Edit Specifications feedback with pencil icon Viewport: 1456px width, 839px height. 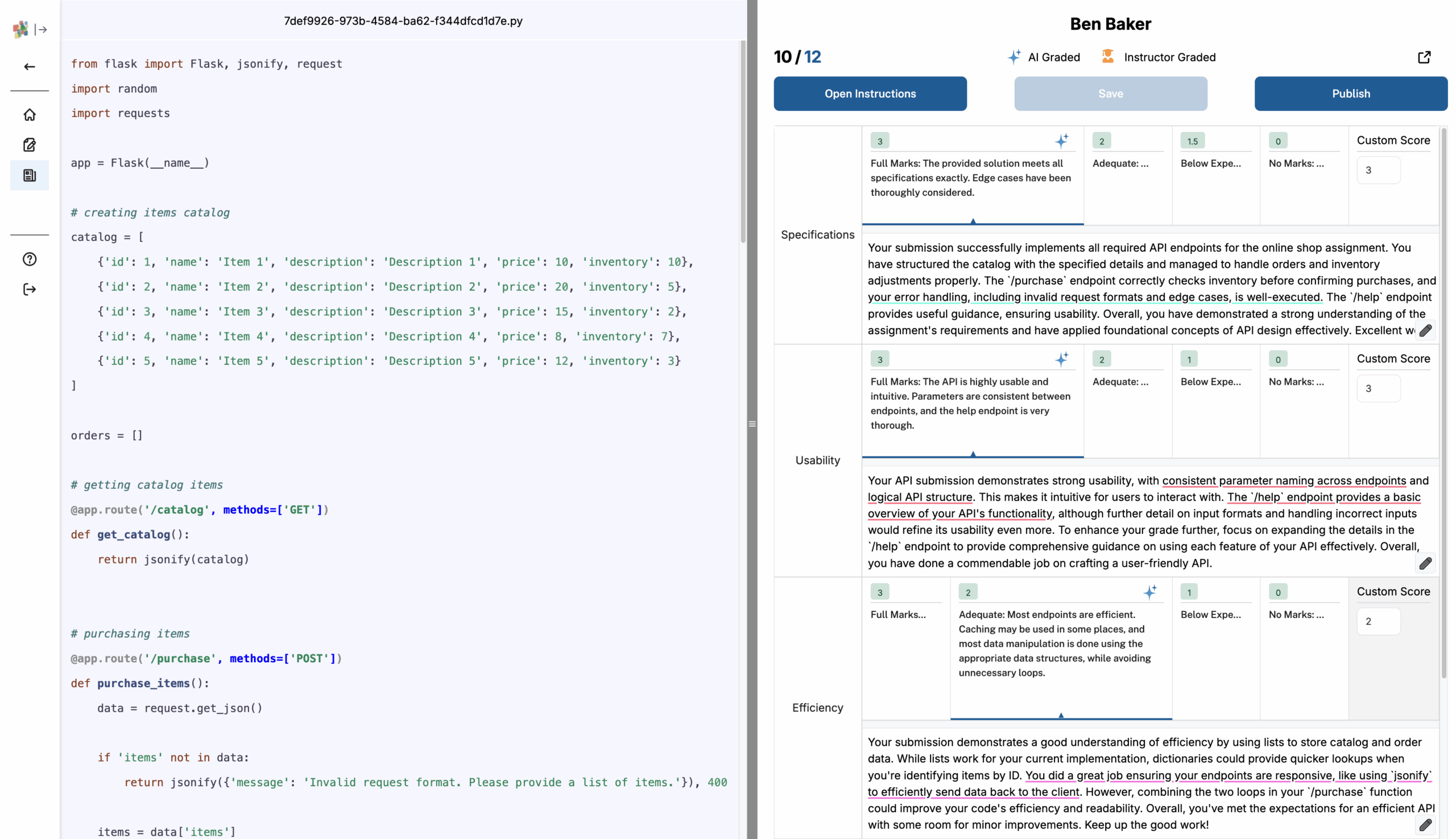click(x=1425, y=331)
